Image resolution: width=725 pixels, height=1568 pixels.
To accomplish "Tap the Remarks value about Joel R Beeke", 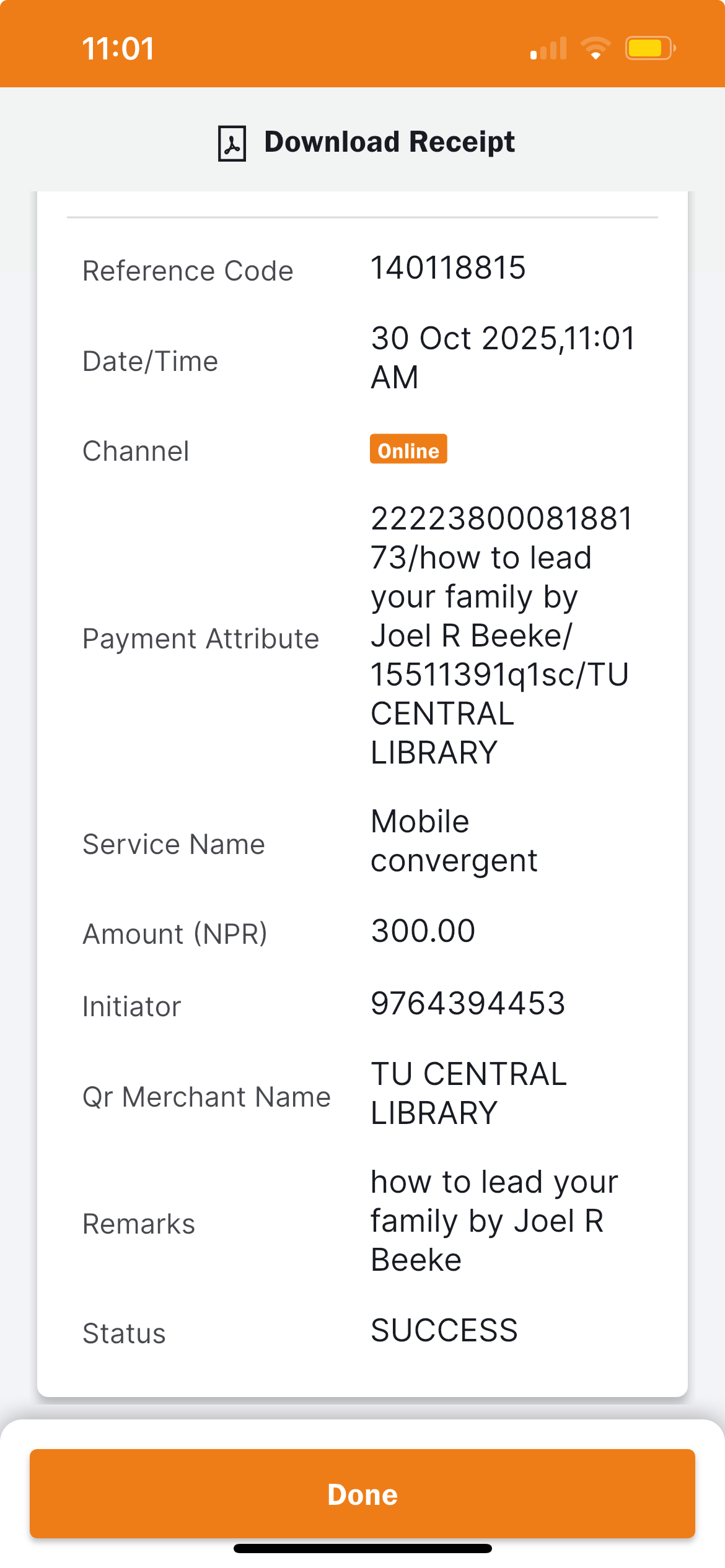I will point(494,1221).
